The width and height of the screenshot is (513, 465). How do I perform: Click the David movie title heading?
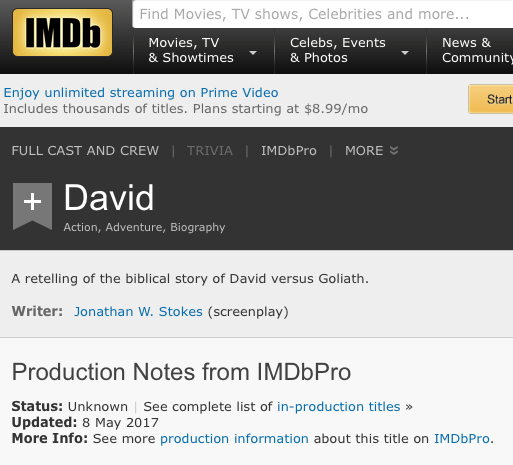(109, 198)
